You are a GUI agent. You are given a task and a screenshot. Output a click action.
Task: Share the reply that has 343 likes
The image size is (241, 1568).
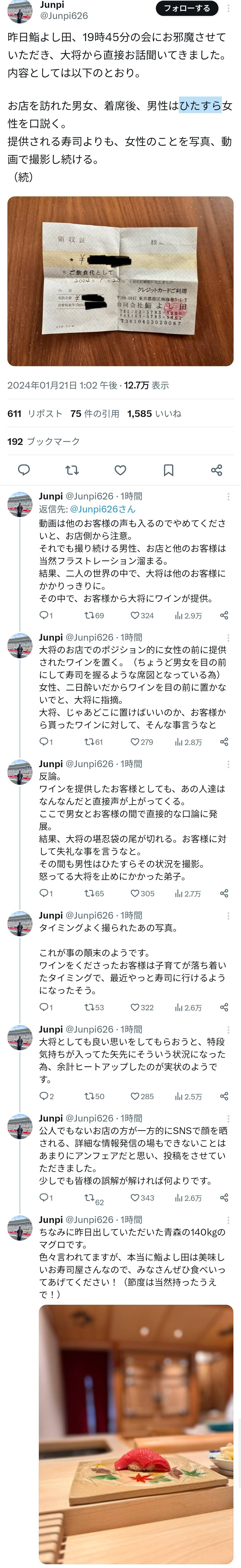point(224,1198)
